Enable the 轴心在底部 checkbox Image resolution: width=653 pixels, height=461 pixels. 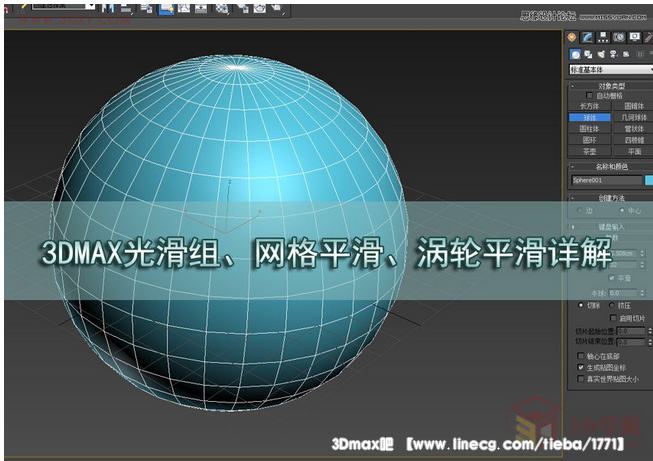click(x=581, y=356)
